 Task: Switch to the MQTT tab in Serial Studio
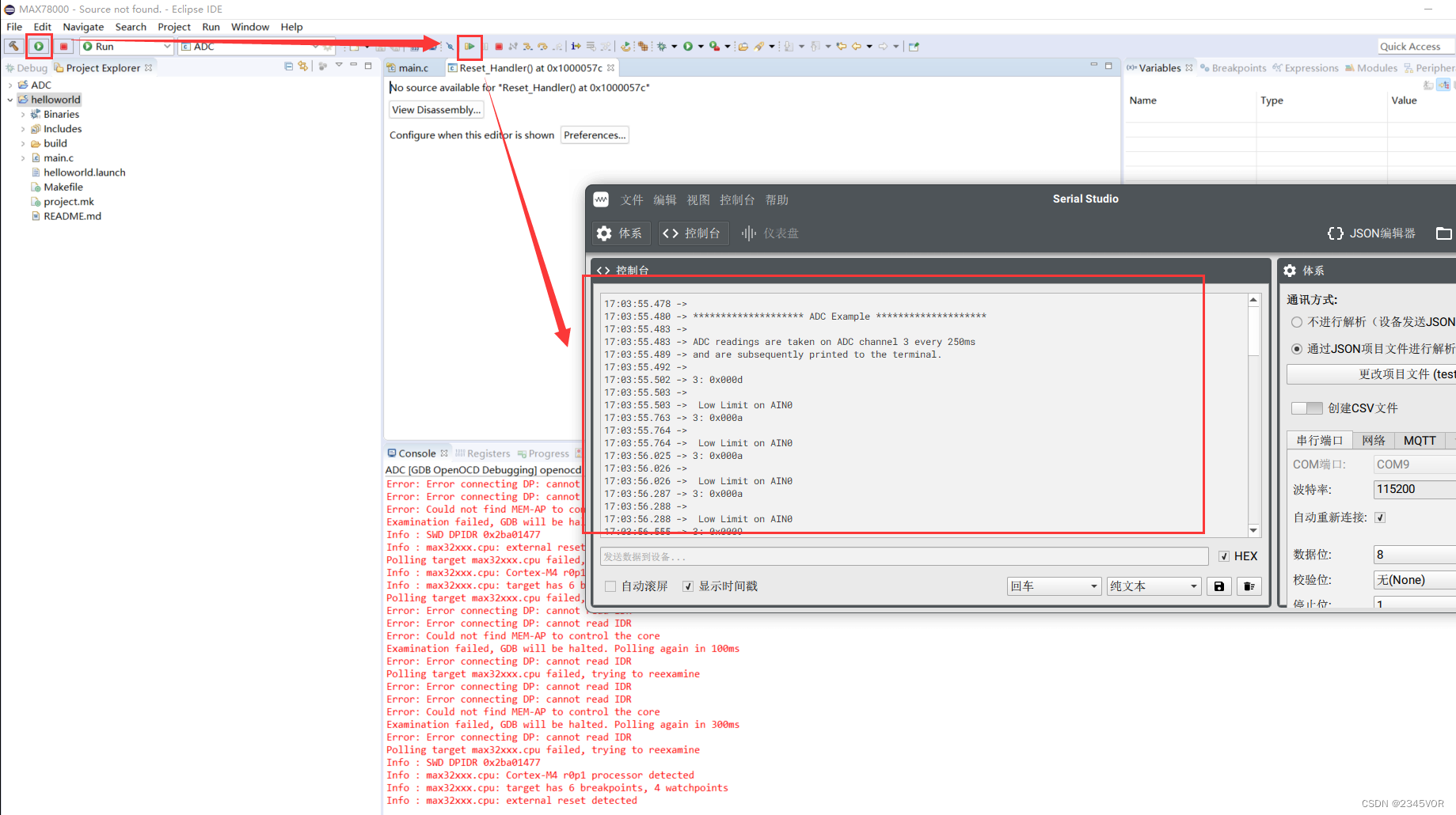pyautogui.click(x=1420, y=441)
